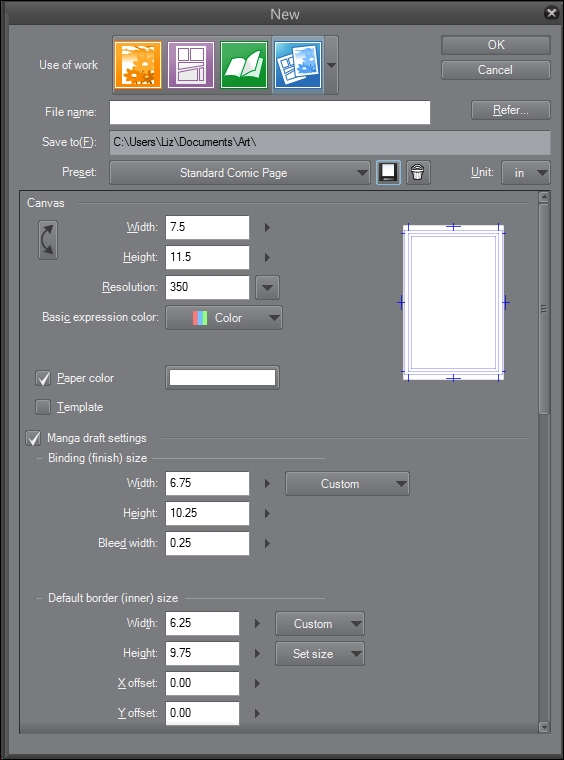Image resolution: width=564 pixels, height=760 pixels.
Task: Open the Unit dropdown showing in
Action: point(526,173)
